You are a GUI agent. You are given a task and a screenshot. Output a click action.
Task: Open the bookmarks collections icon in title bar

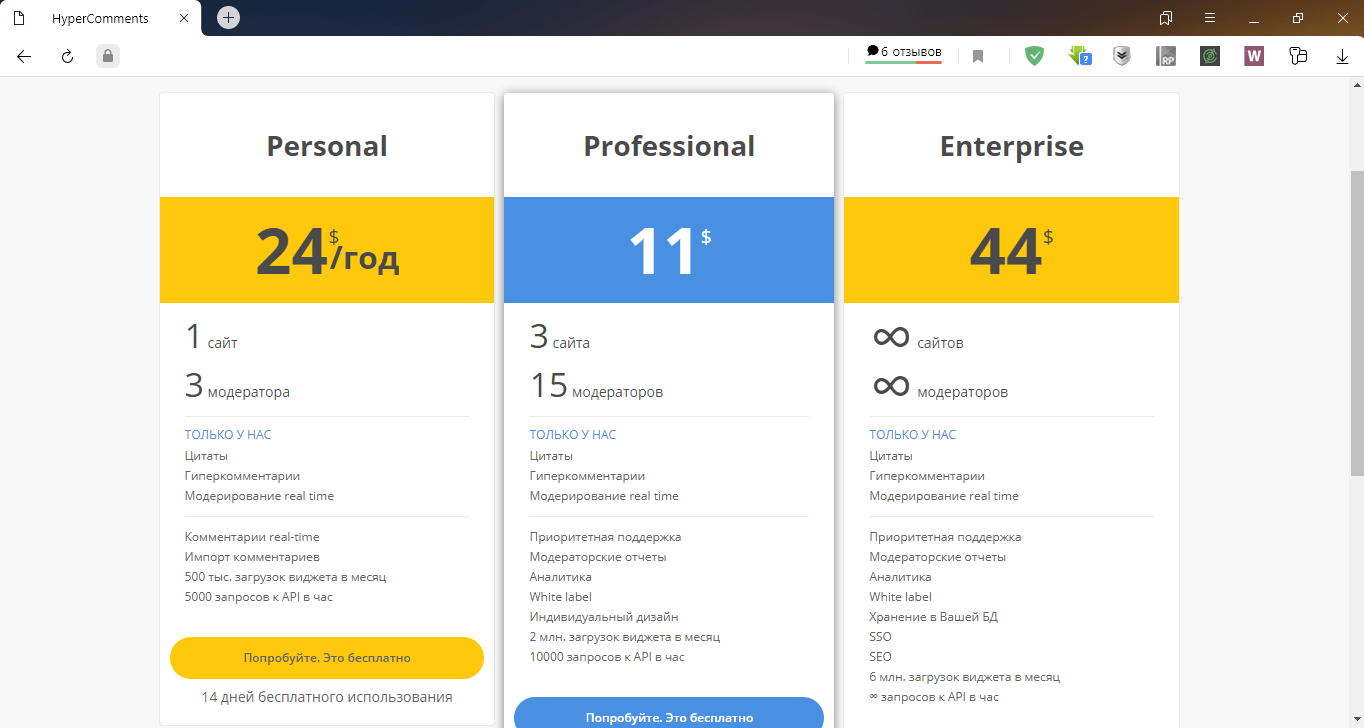1166,18
